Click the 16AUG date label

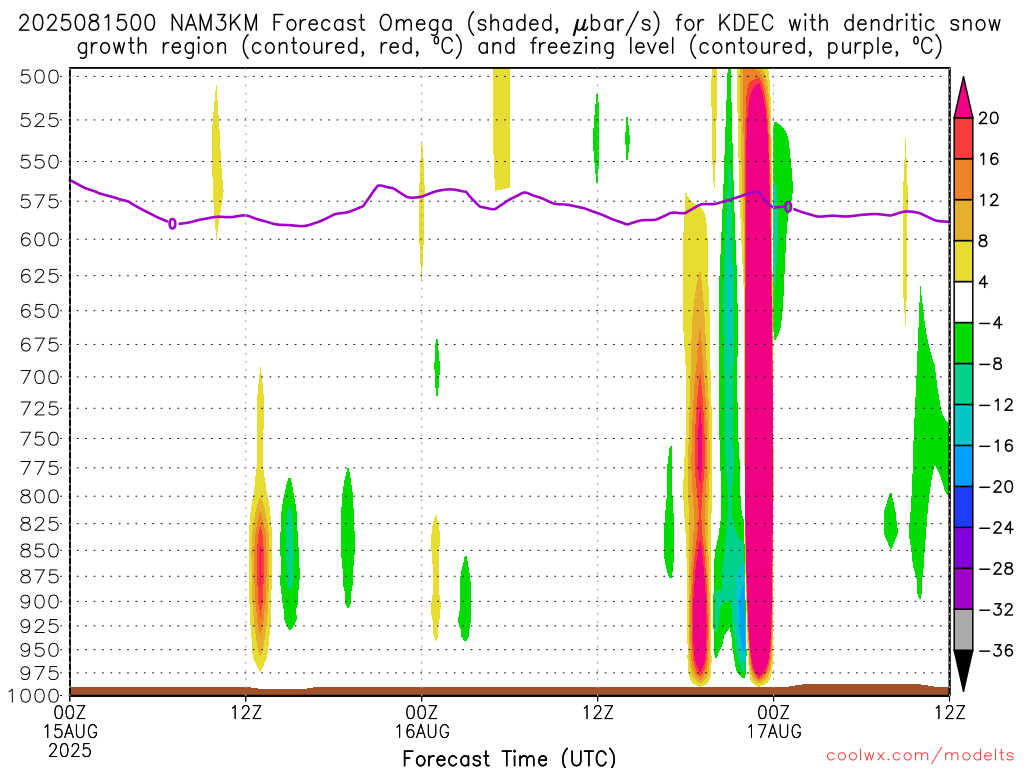(x=422, y=731)
